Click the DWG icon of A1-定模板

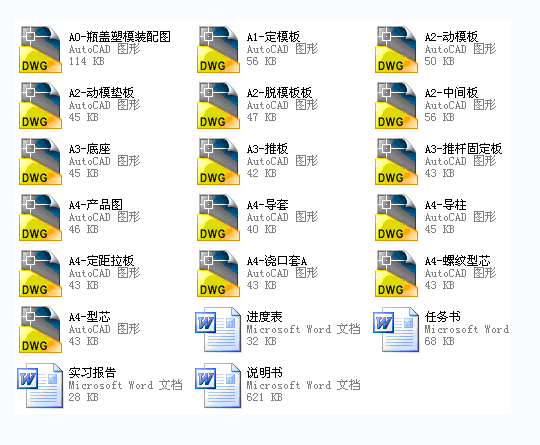coord(218,49)
